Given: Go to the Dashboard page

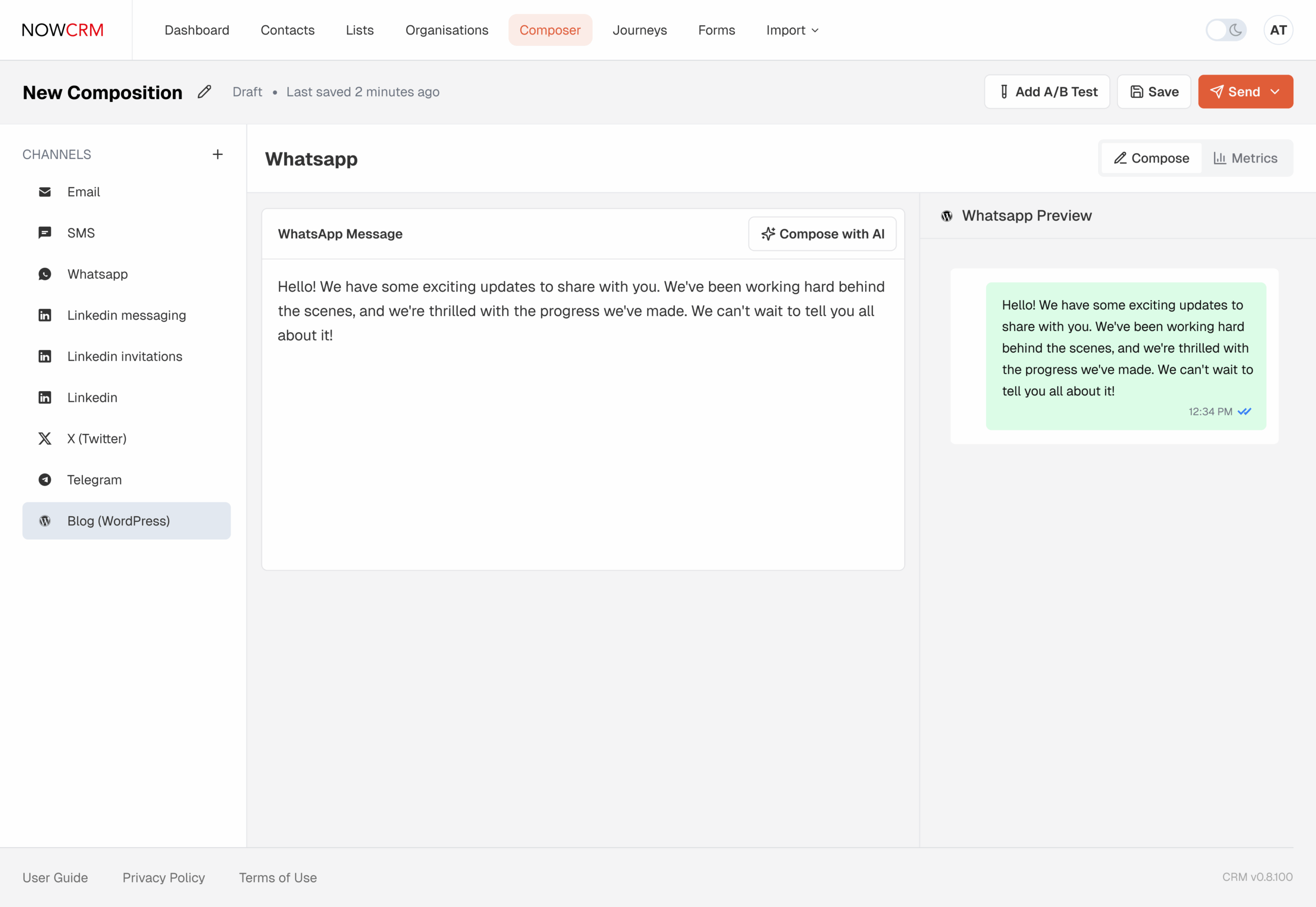Looking at the screenshot, I should (x=197, y=30).
